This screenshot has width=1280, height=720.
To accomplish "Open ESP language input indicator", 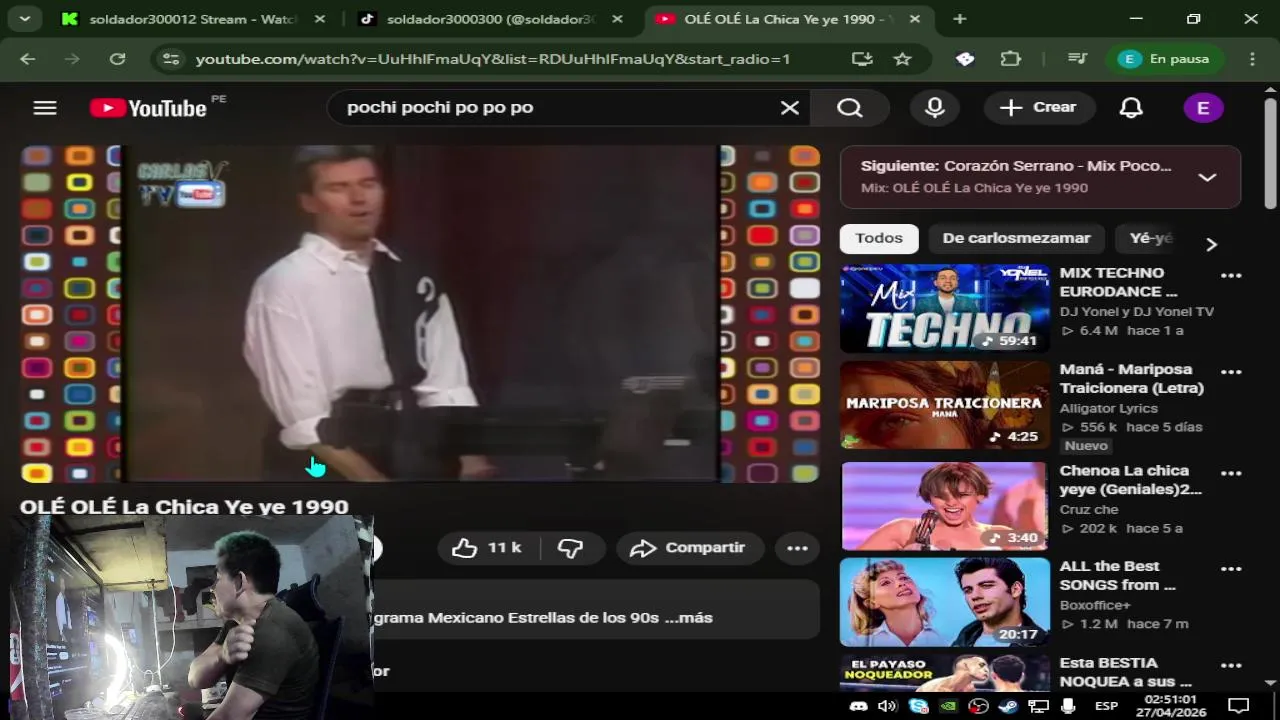I will point(1106,706).
